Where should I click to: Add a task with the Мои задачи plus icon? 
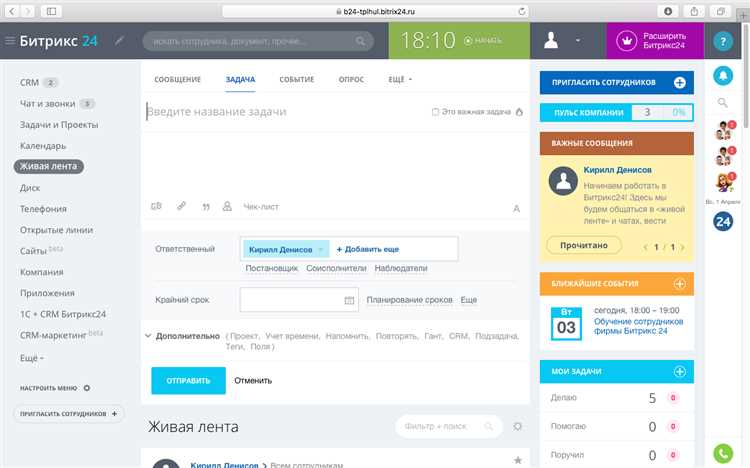[x=679, y=371]
